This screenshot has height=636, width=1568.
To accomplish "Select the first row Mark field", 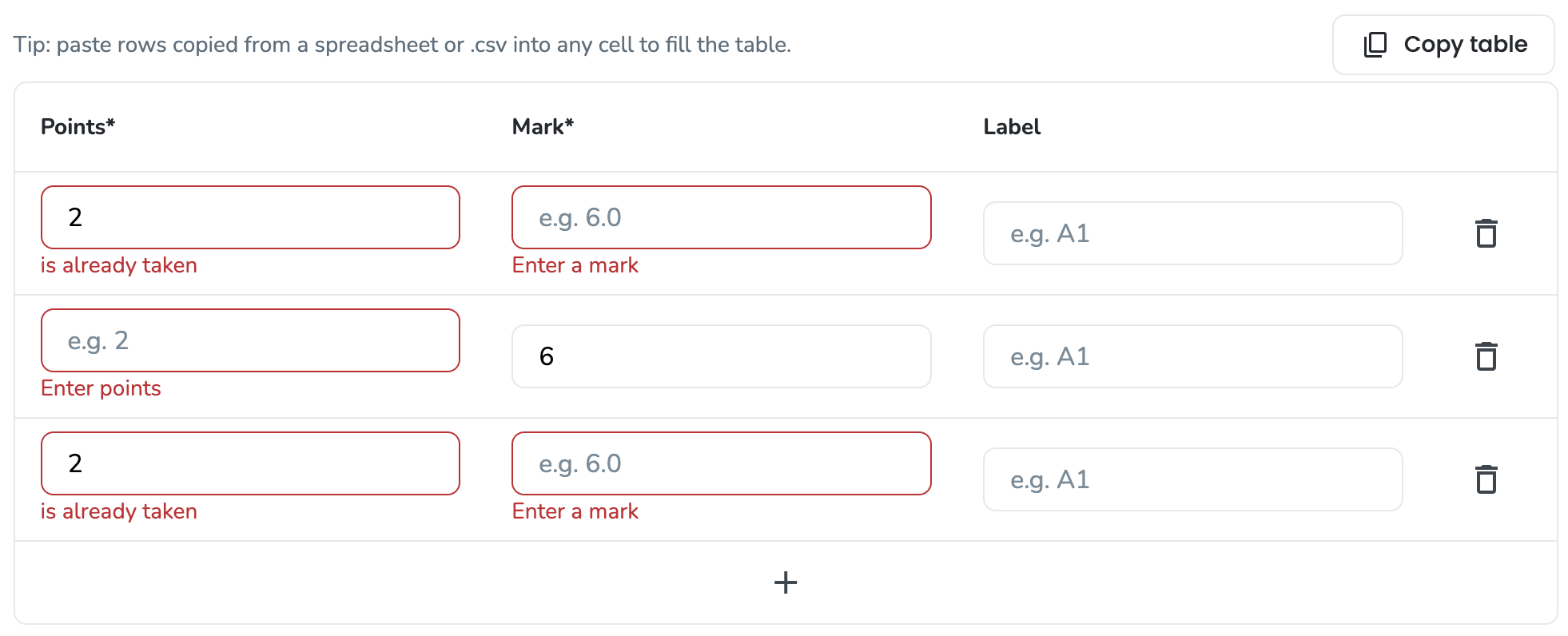I will pos(721,217).
